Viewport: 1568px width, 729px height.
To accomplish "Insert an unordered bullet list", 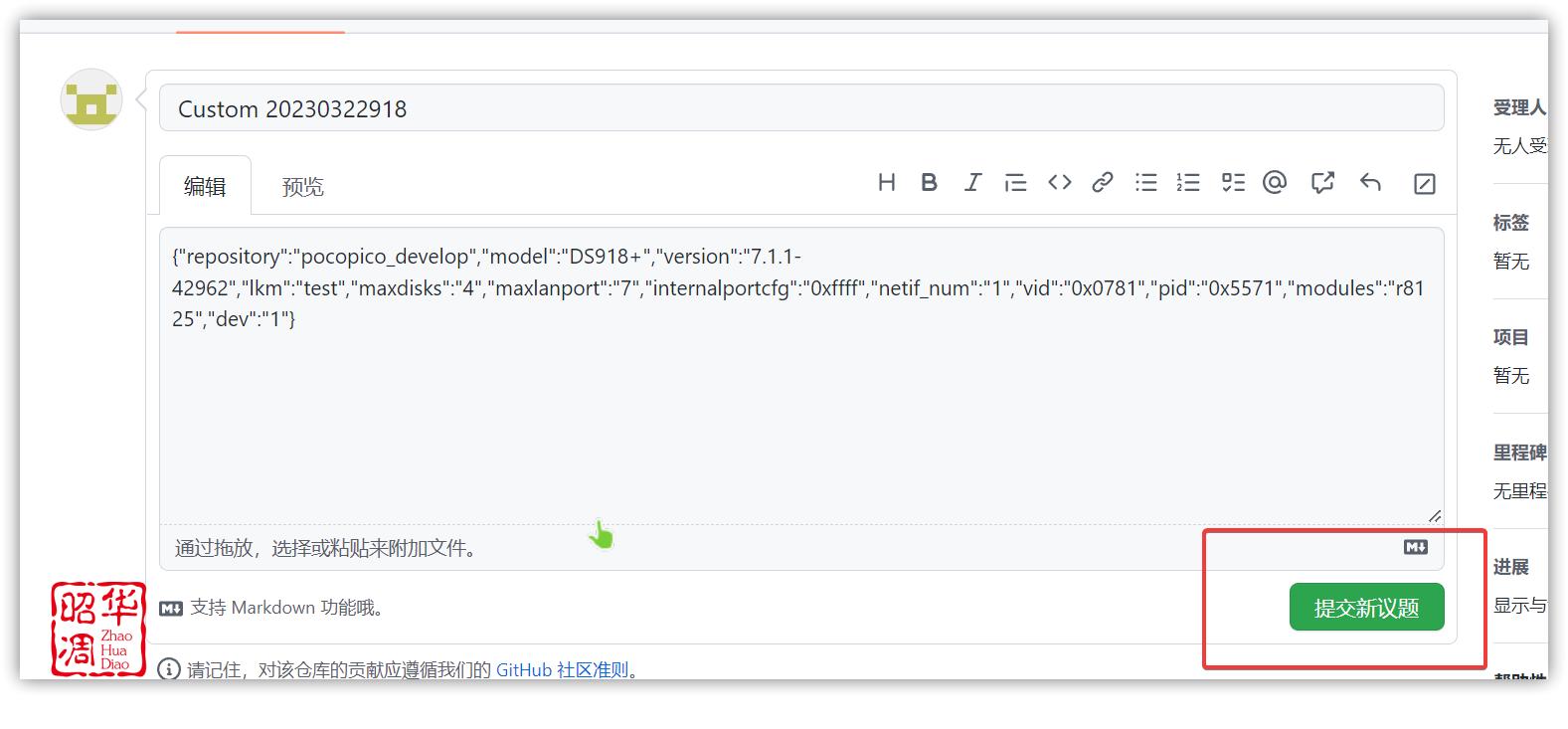I will point(1146,183).
